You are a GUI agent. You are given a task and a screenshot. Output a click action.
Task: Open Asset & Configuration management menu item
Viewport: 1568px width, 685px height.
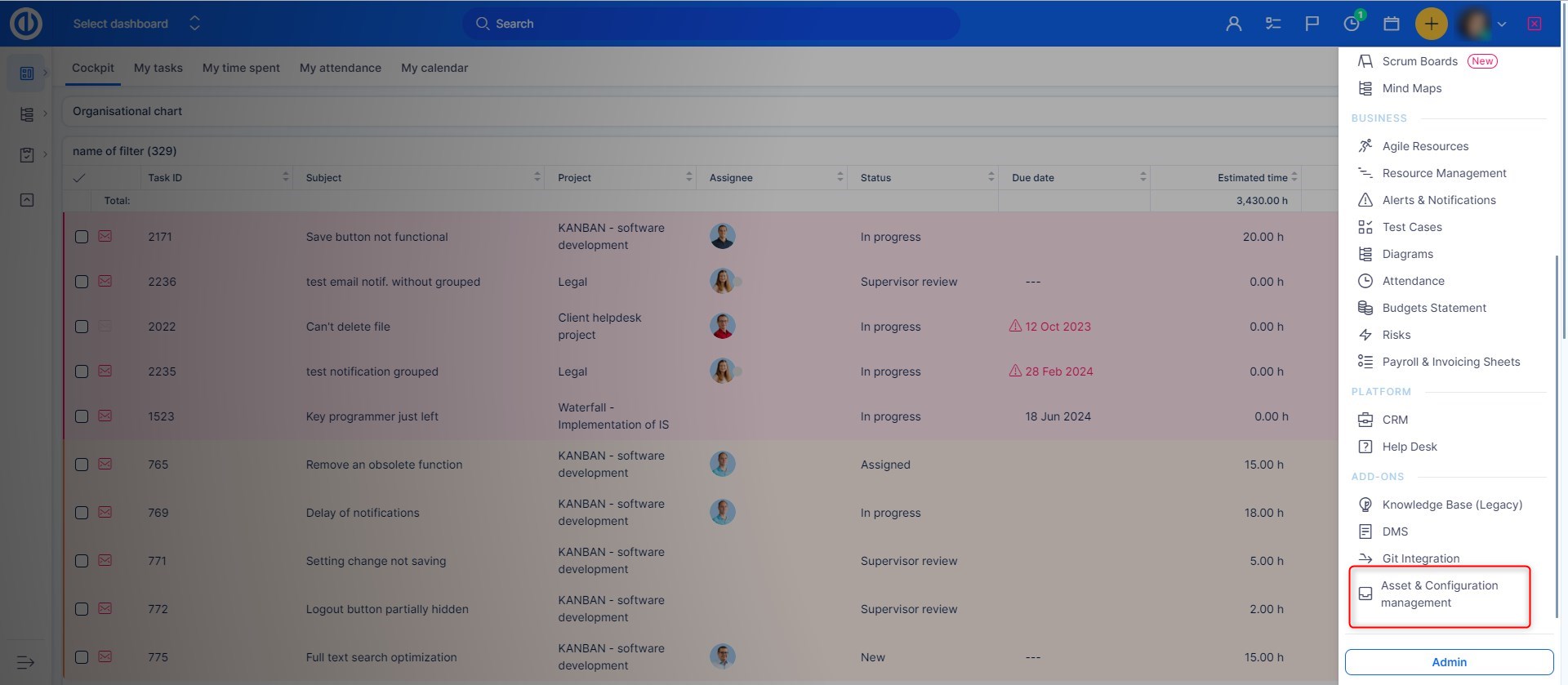point(1439,594)
